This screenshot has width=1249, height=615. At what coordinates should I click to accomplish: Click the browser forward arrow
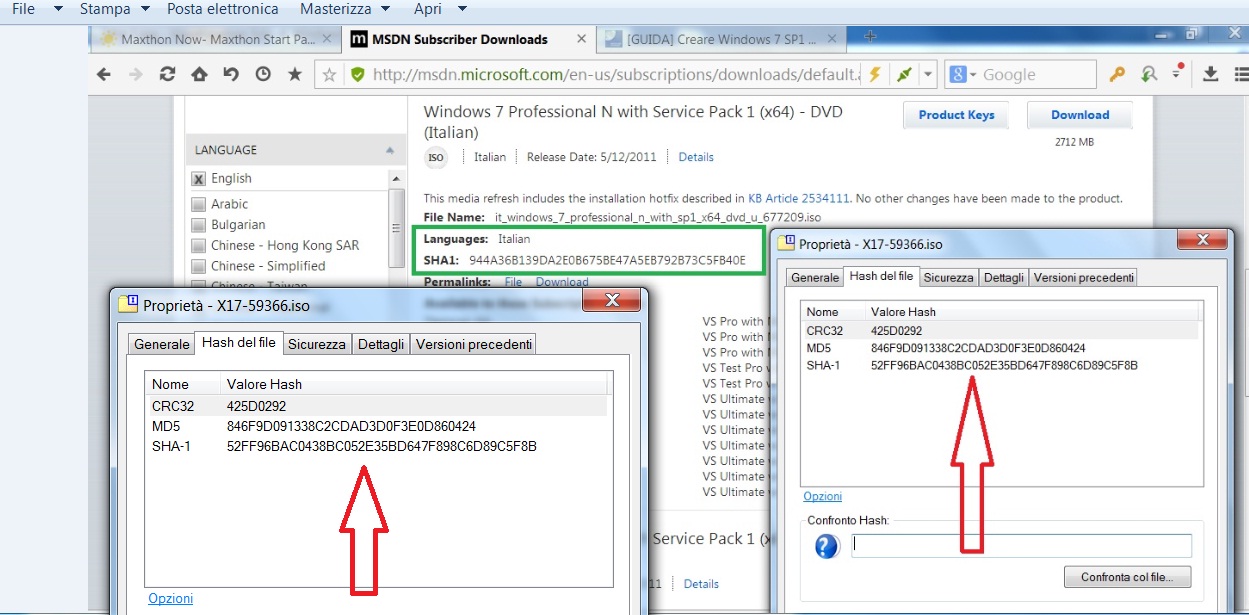[x=135, y=74]
